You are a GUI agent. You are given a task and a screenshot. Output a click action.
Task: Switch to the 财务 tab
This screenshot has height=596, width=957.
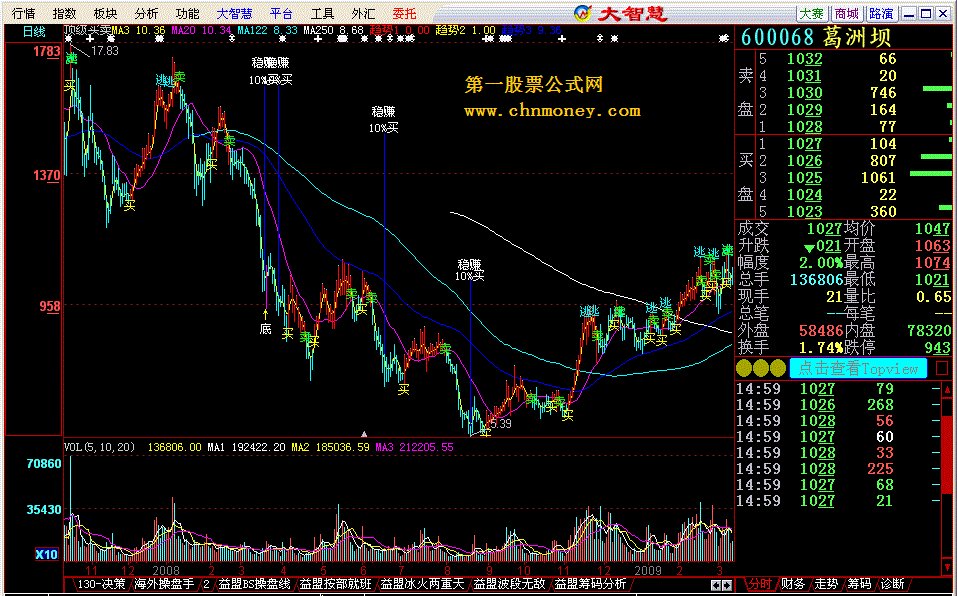point(792,584)
